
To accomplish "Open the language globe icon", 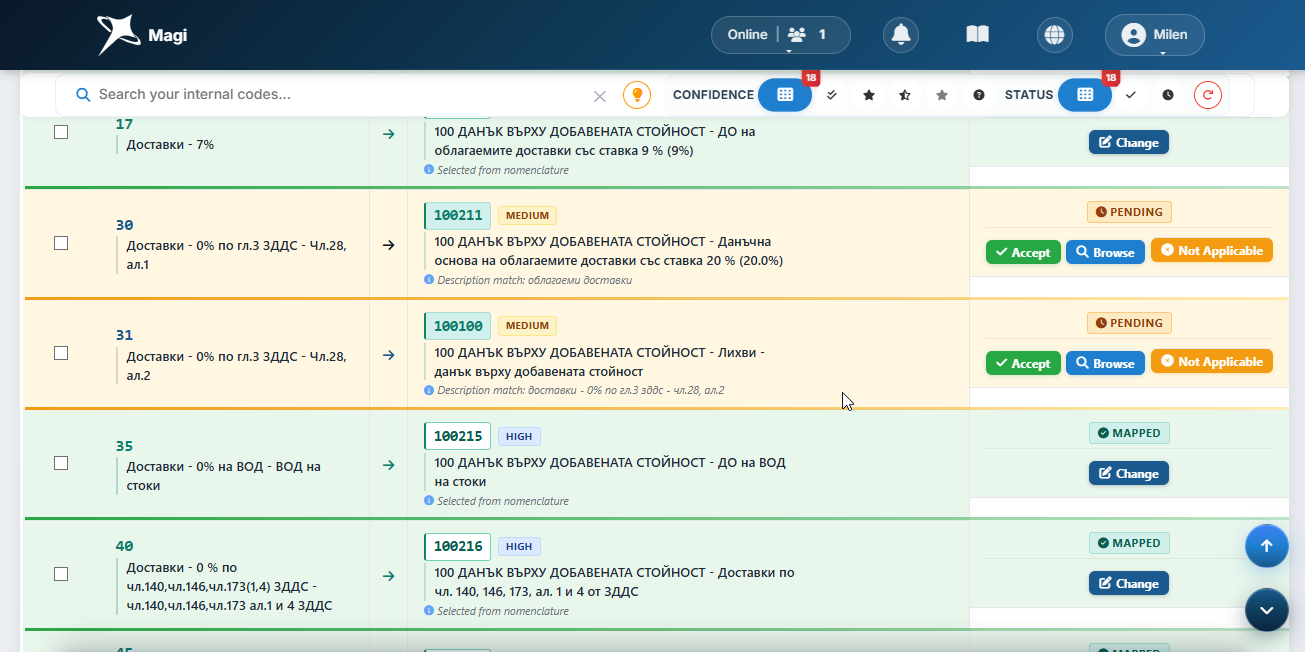I will pyautogui.click(x=1054, y=35).
